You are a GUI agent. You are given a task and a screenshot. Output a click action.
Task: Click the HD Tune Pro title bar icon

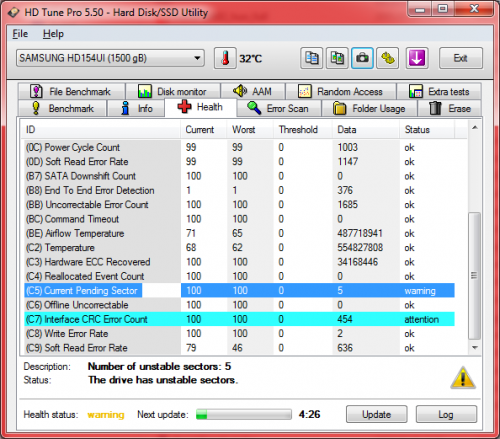[x=14, y=13]
